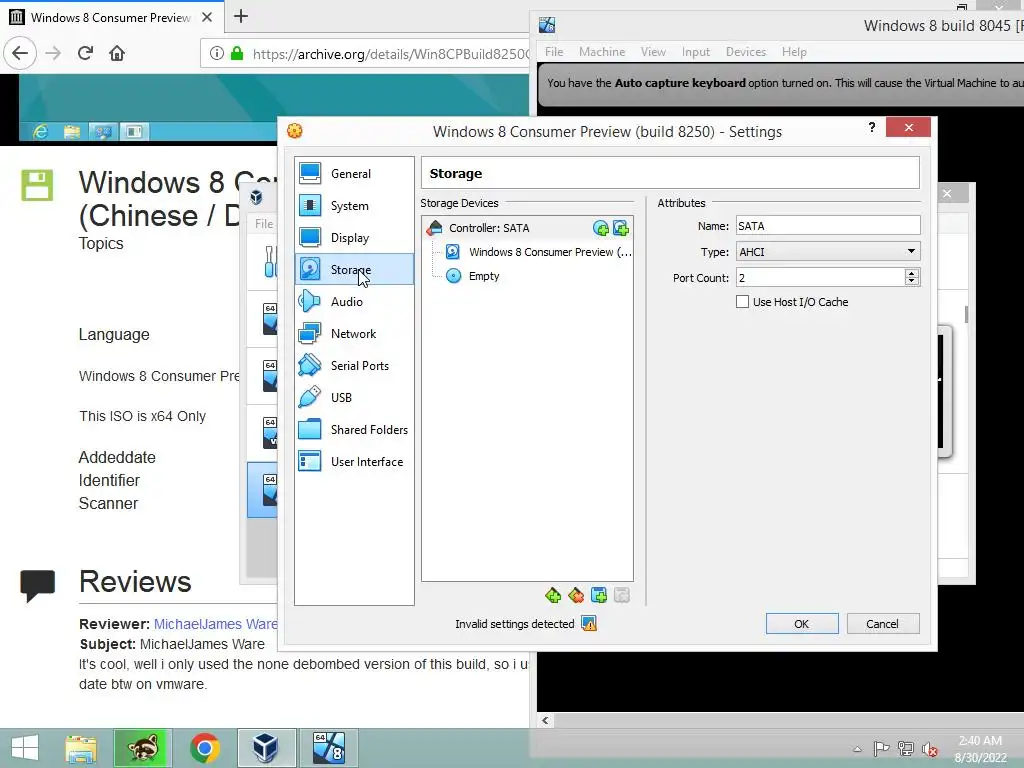This screenshot has width=1024, height=768.
Task: Increase Port Count stepper value
Action: click(x=912, y=273)
